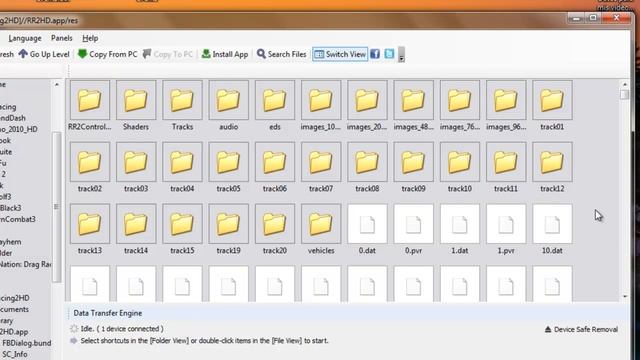Click Copy From PC toolbar button

(108, 54)
